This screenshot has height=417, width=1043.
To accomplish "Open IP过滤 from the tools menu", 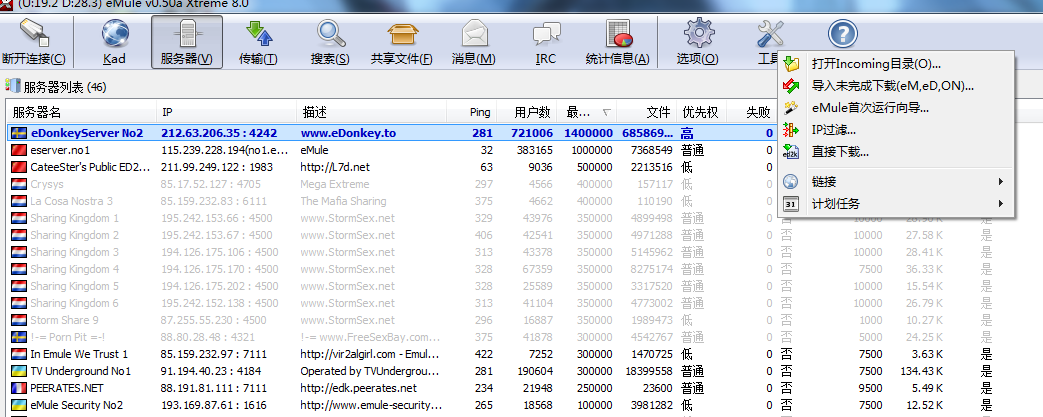I will [x=895, y=130].
